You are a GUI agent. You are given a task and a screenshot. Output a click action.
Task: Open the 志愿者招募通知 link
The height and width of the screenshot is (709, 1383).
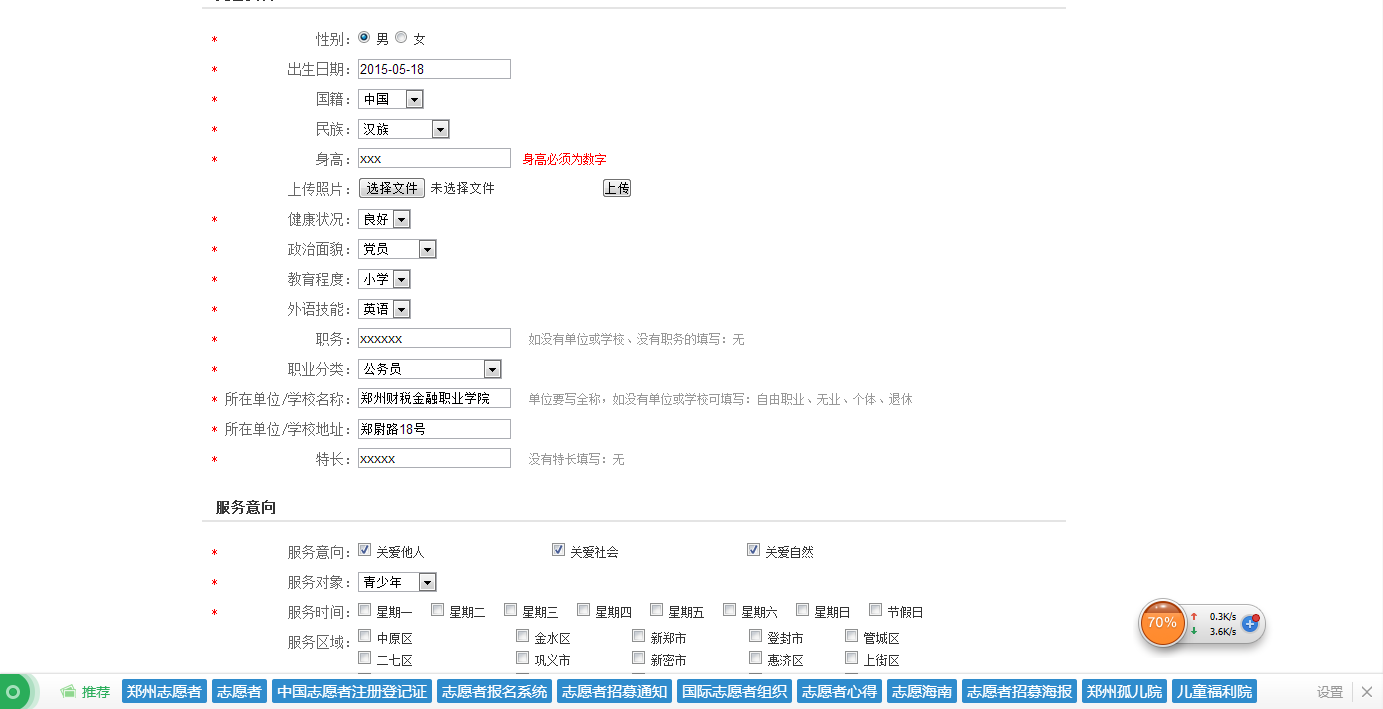pyautogui.click(x=614, y=692)
